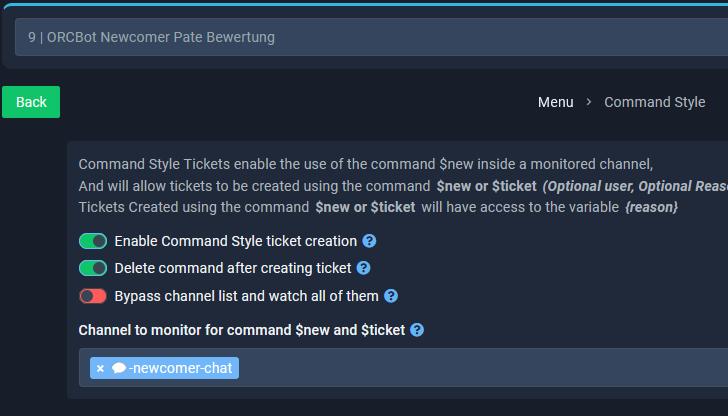This screenshot has height=416, width=728.
Task: Click the speech bubble icon on channel tag
Action: tap(119, 368)
